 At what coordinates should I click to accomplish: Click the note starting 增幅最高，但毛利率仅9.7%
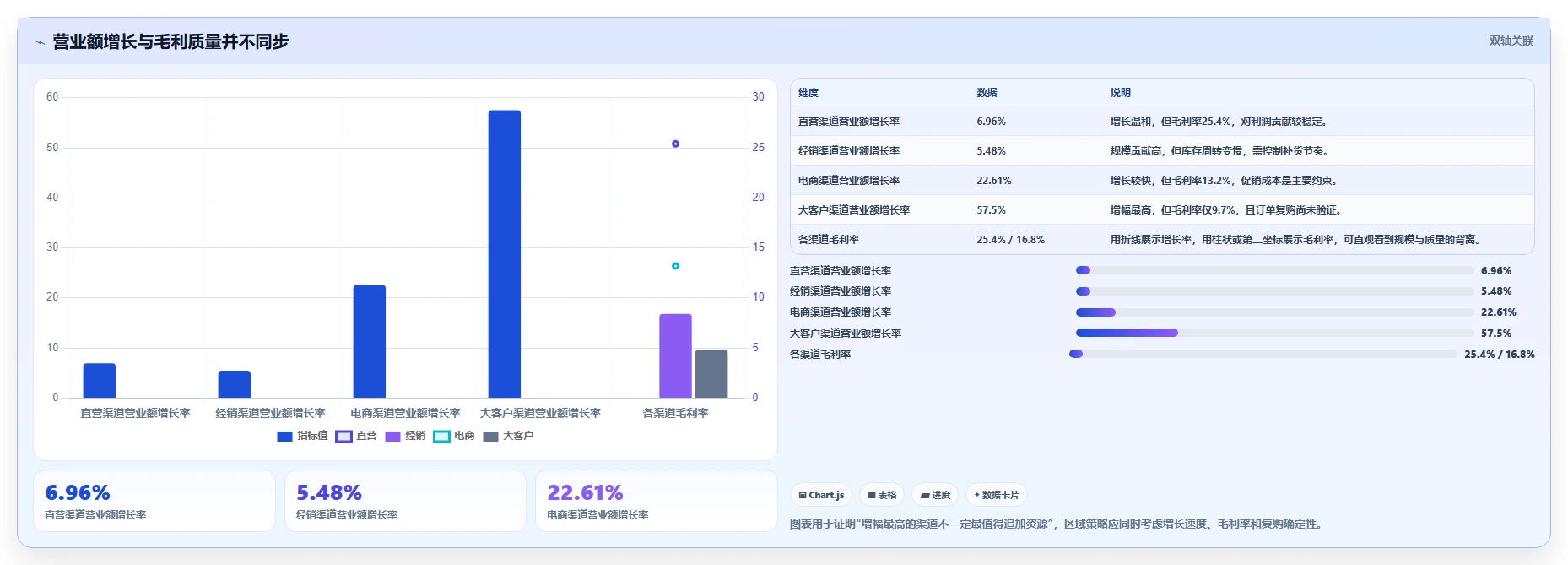coord(1228,210)
